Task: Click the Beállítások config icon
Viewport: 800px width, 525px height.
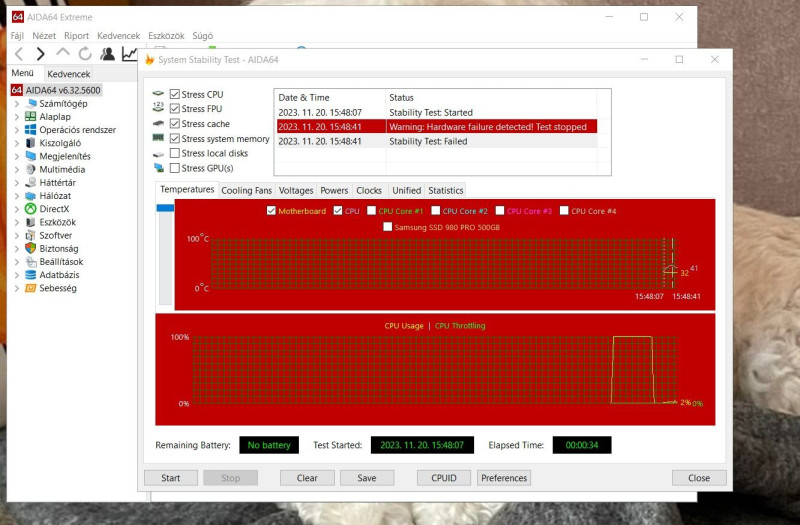Action: point(31,262)
